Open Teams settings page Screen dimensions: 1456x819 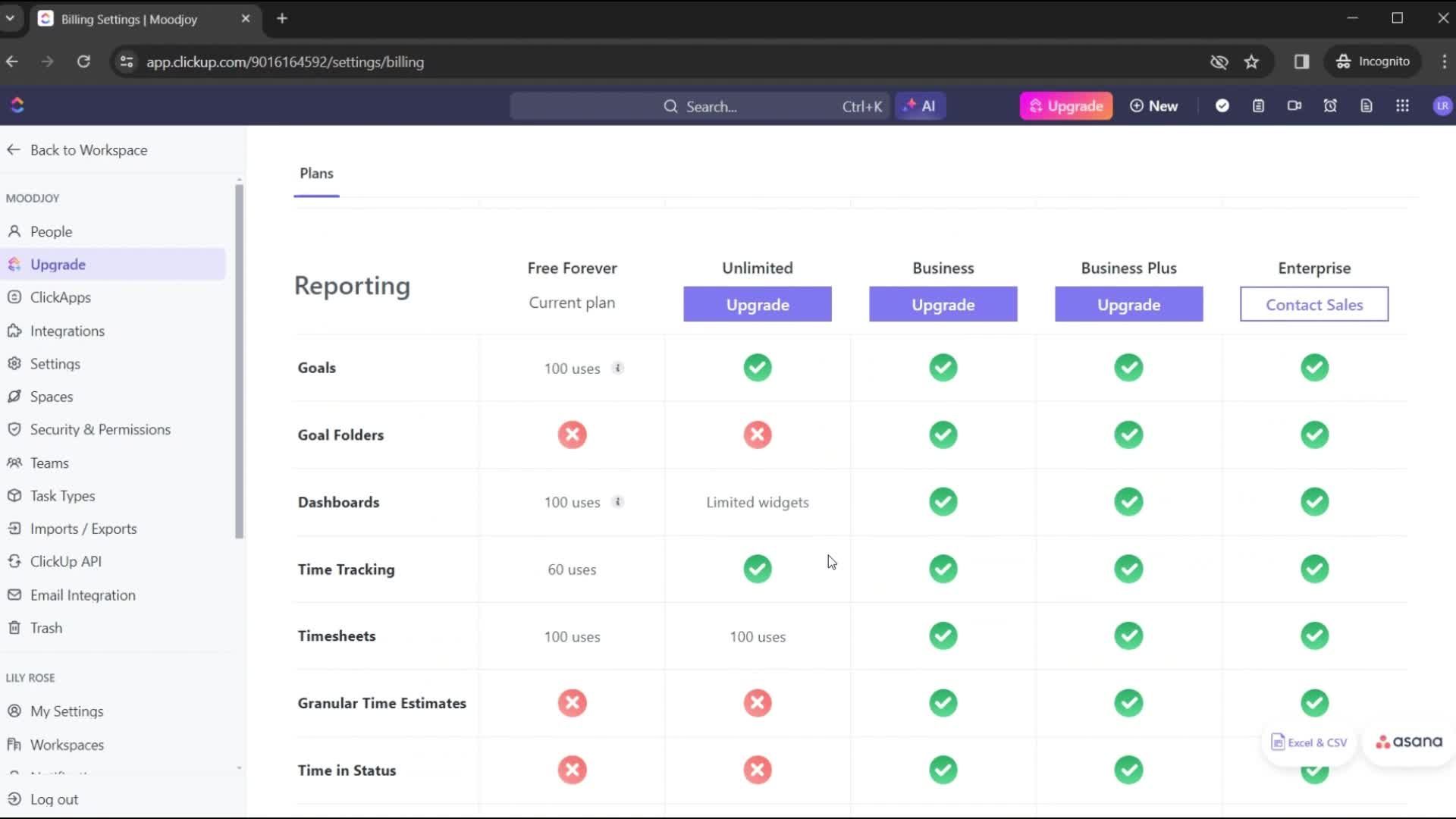click(49, 463)
